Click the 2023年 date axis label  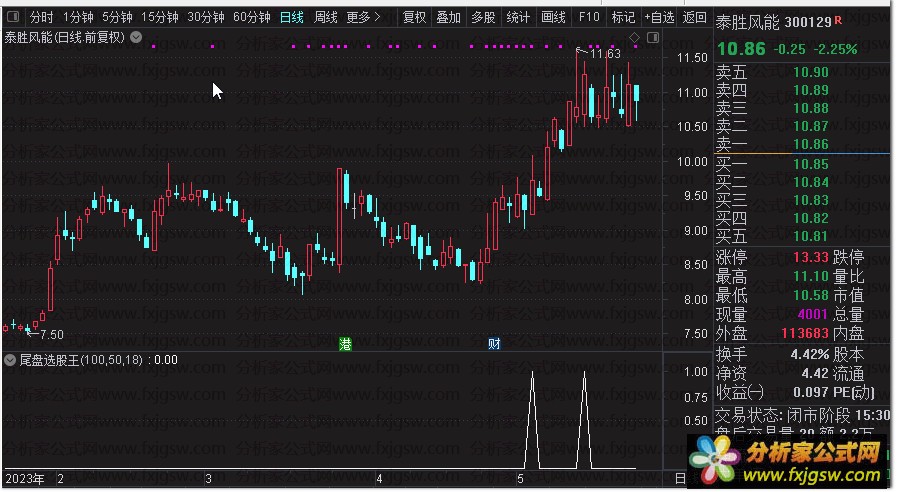[x=25, y=479]
